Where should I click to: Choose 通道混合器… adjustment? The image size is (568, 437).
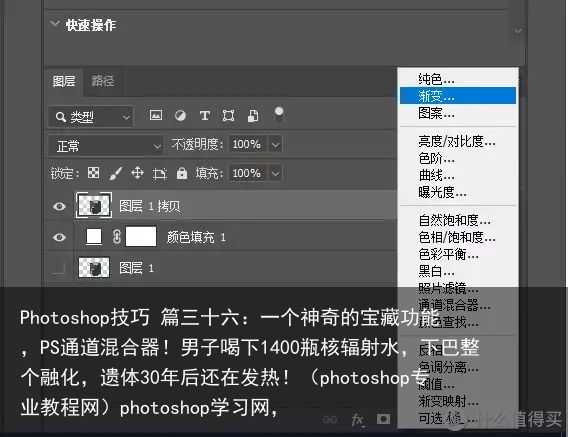click(x=458, y=305)
